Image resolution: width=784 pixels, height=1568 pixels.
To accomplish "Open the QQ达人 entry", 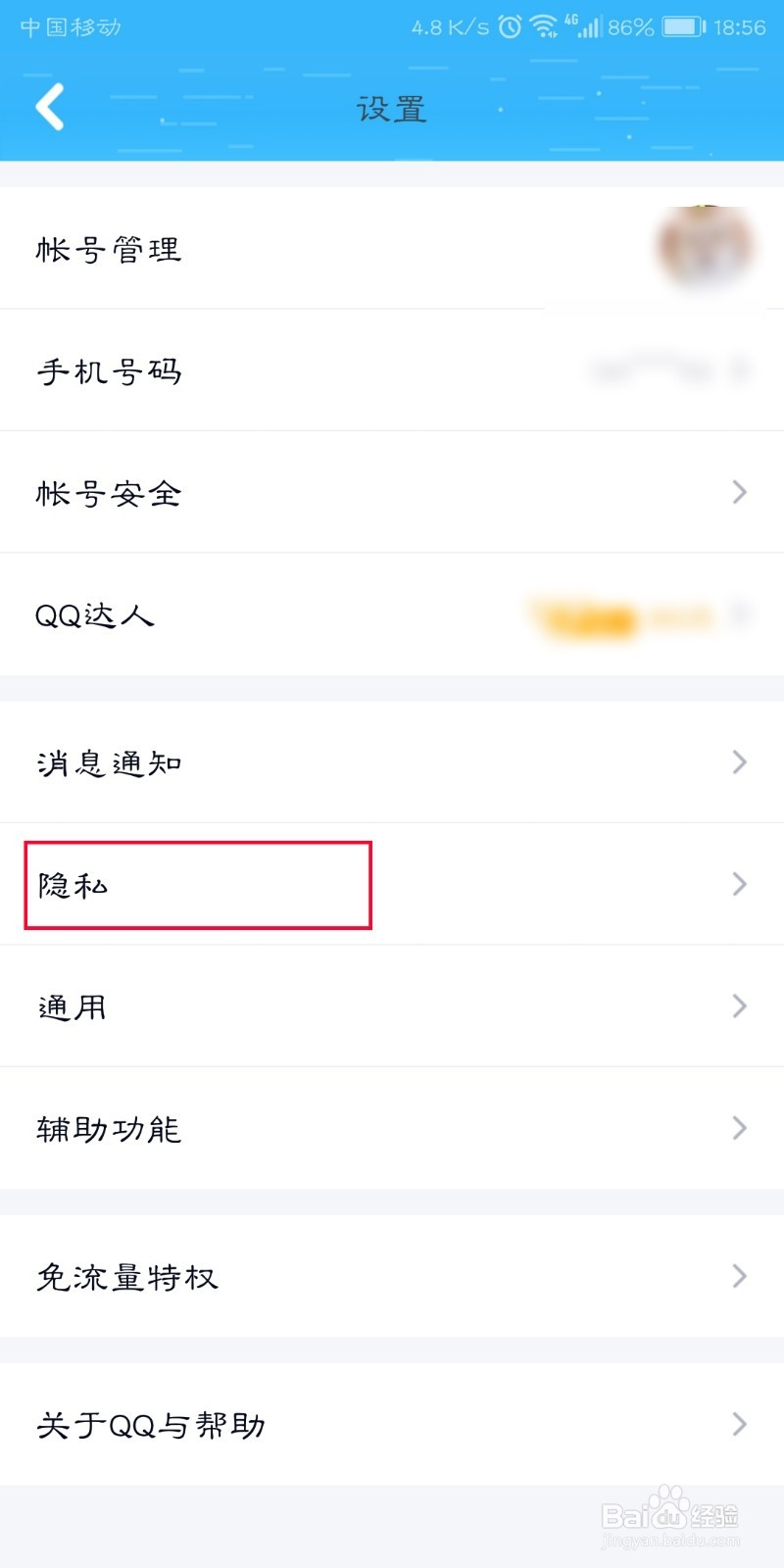I will coord(95,615).
